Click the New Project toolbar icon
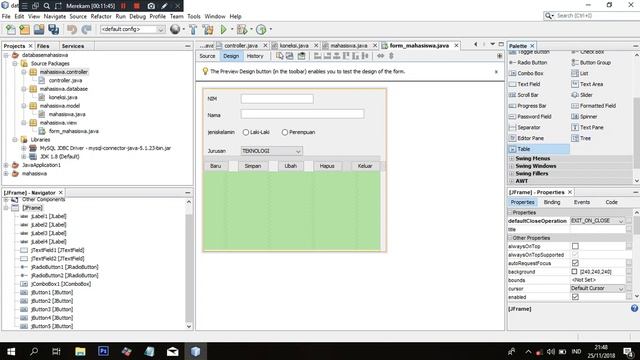Viewport: 640px width, 360px height. pyautogui.click(x=24, y=29)
